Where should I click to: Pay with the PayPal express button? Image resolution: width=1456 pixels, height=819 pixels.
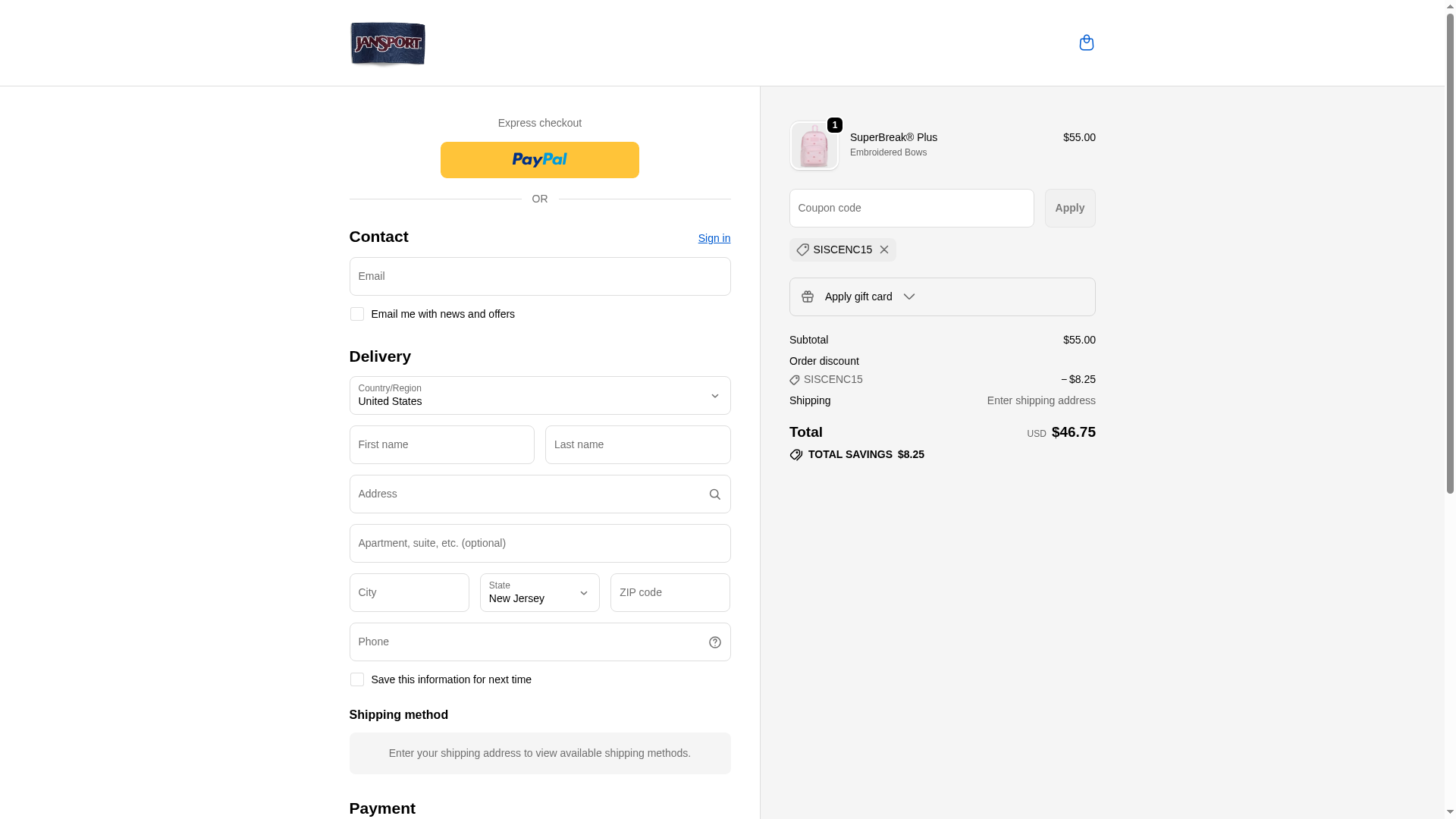pos(539,160)
